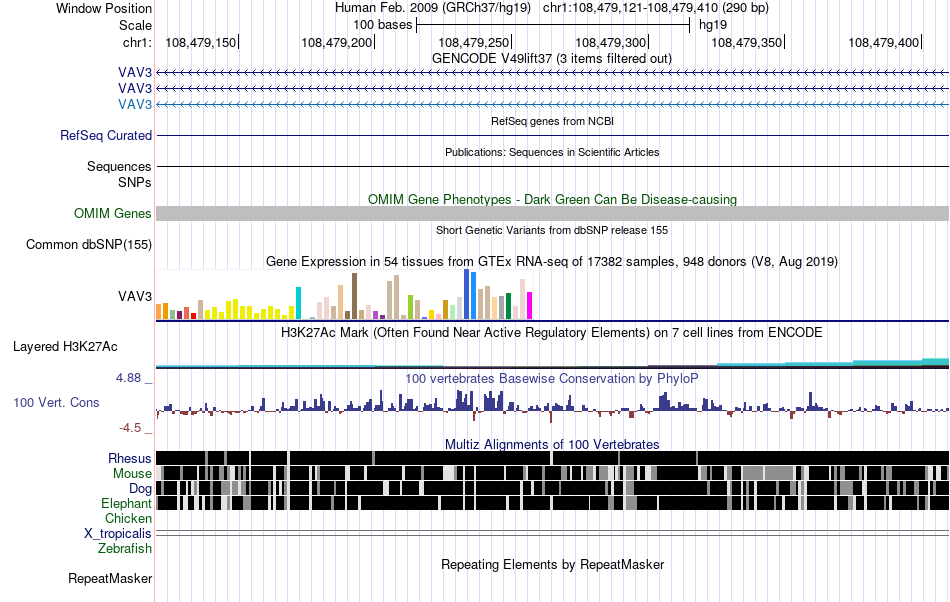Click the Common dbSNP(155) track label

[88, 244]
